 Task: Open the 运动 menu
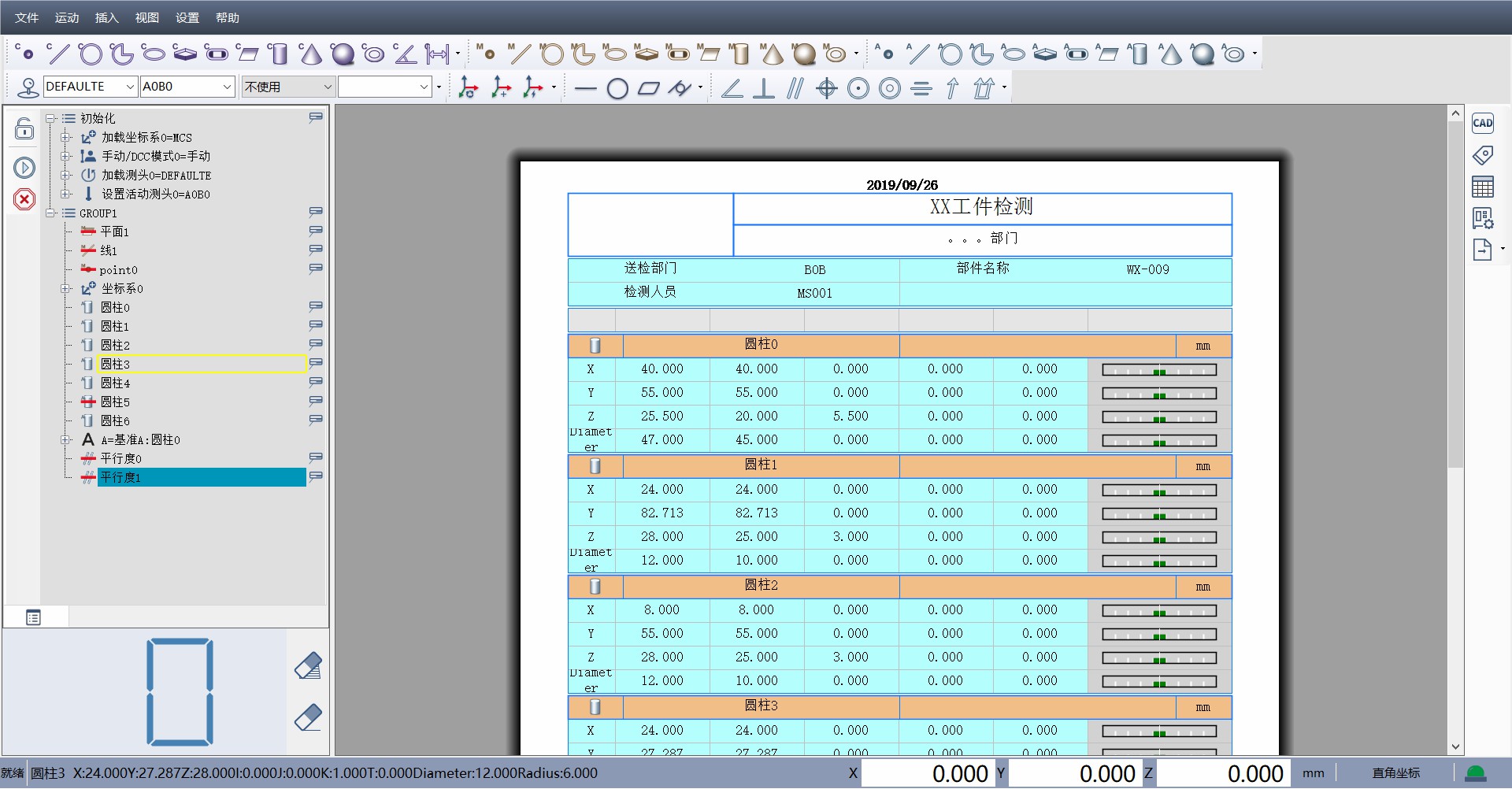tap(67, 17)
